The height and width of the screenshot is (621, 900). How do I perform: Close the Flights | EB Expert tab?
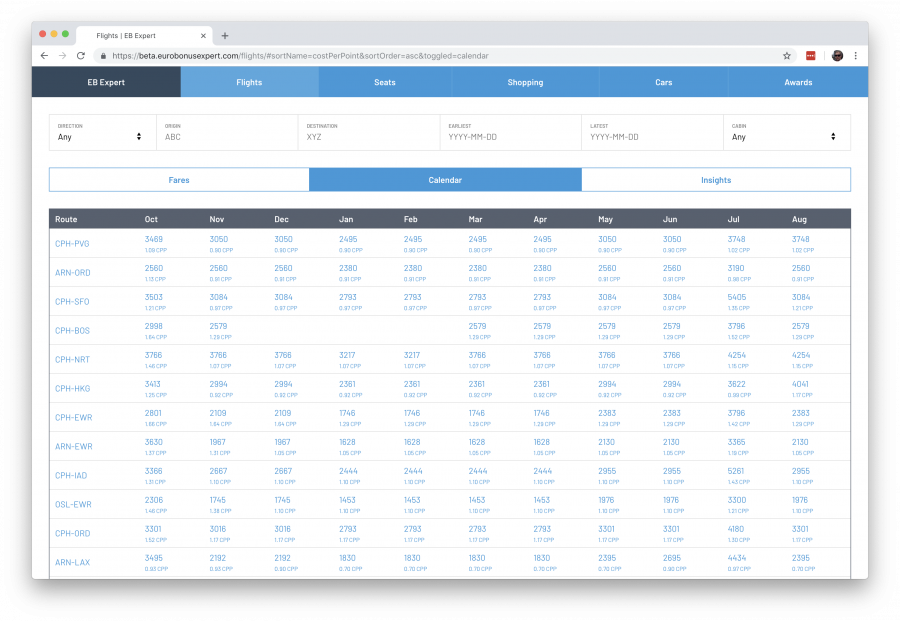(204, 35)
